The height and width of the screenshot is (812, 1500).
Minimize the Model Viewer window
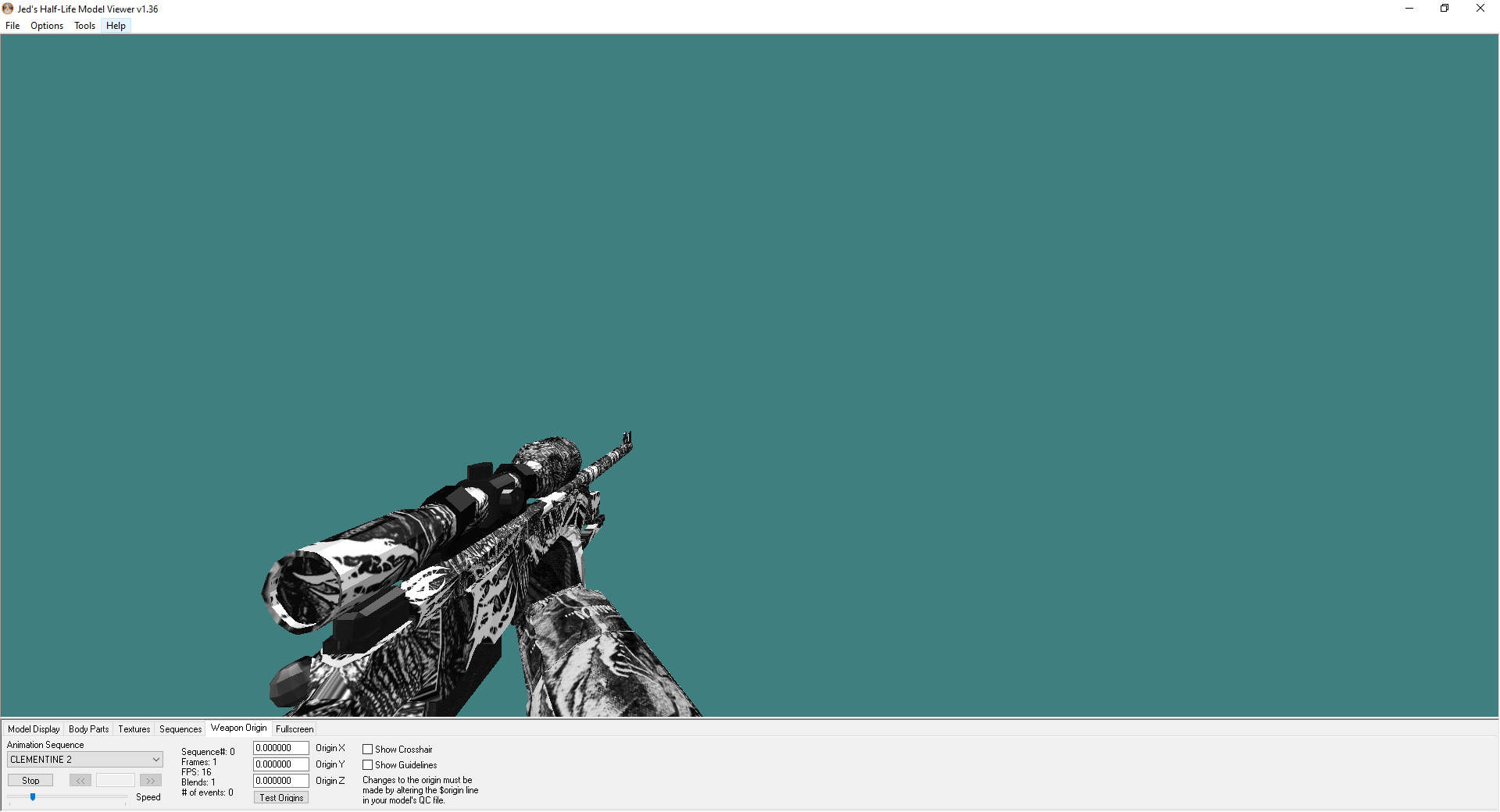point(1409,9)
